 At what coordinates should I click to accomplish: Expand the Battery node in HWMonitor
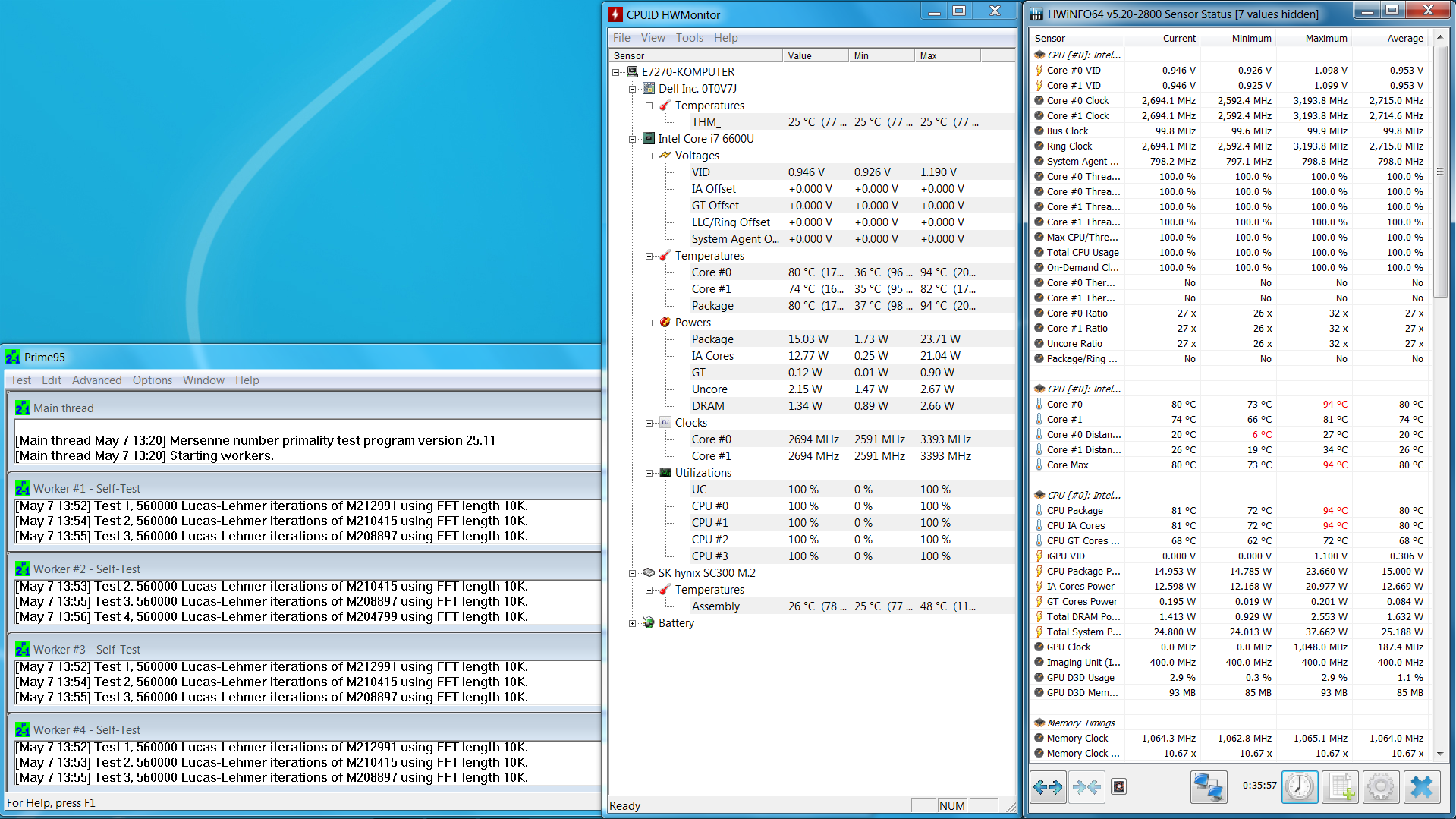tap(632, 623)
